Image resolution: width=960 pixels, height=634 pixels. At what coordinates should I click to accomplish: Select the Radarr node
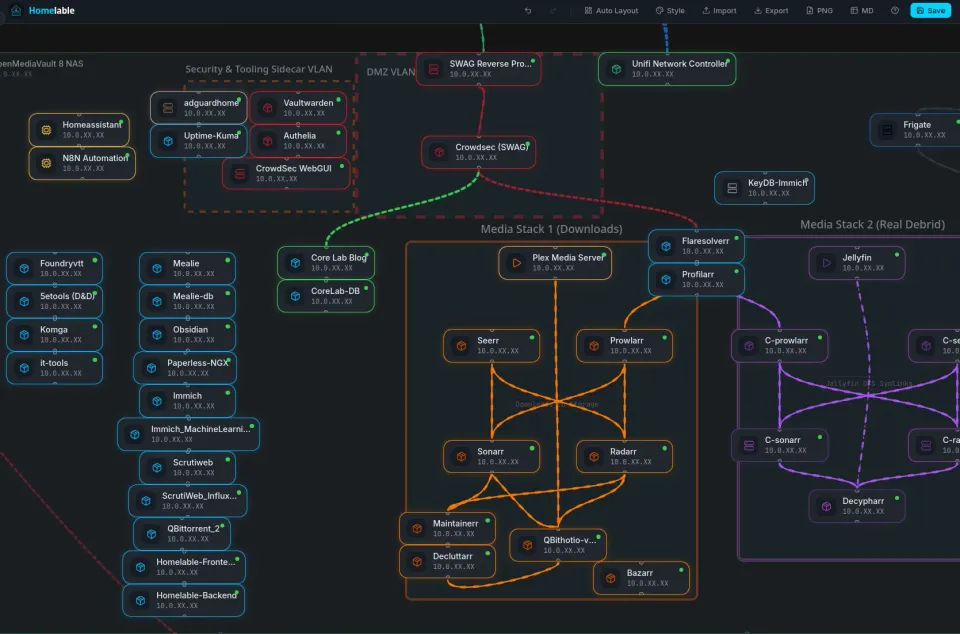click(624, 457)
